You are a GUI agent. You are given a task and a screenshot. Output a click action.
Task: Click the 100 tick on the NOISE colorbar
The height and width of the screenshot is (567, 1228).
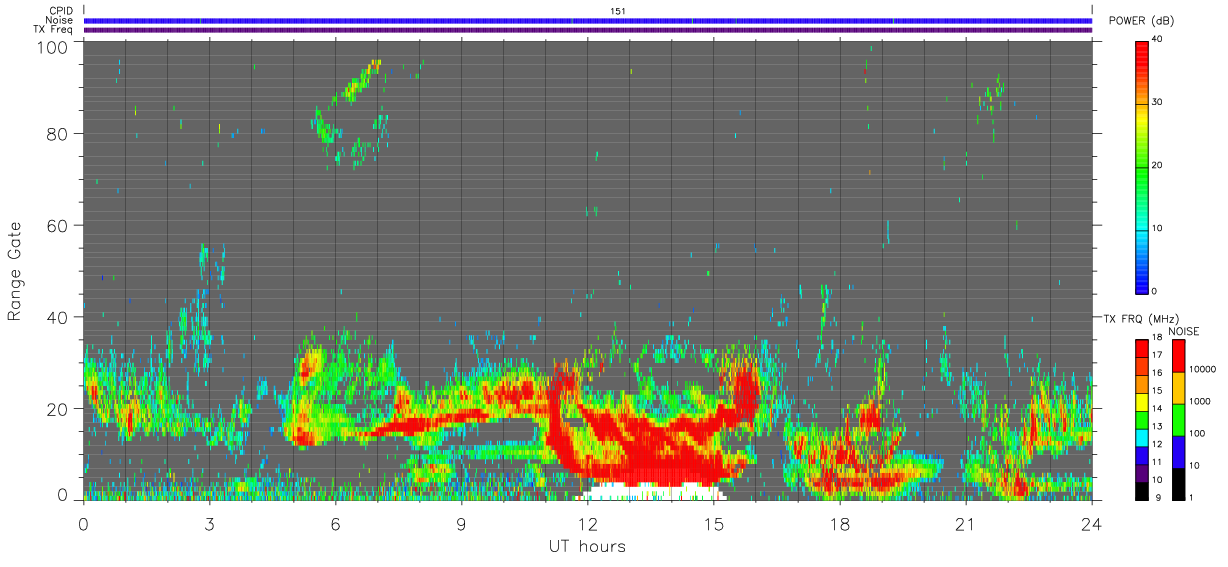click(1197, 433)
